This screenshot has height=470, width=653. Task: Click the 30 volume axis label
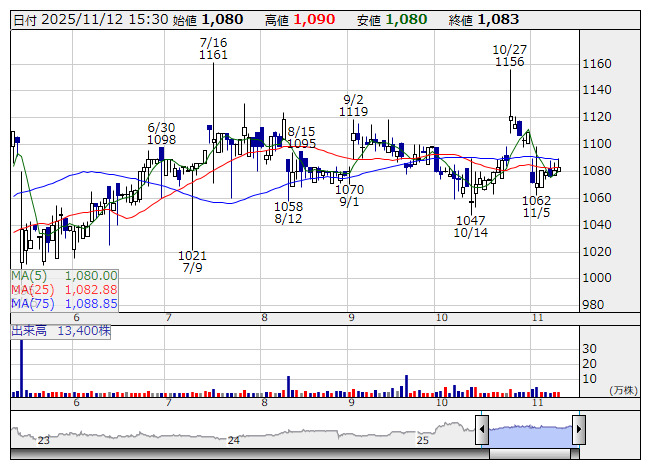click(x=590, y=348)
